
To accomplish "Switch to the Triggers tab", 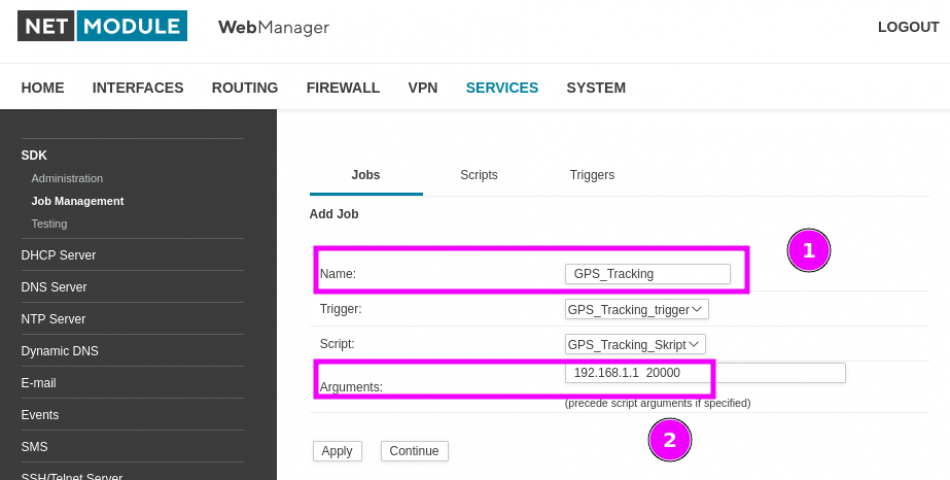I will point(592,175).
